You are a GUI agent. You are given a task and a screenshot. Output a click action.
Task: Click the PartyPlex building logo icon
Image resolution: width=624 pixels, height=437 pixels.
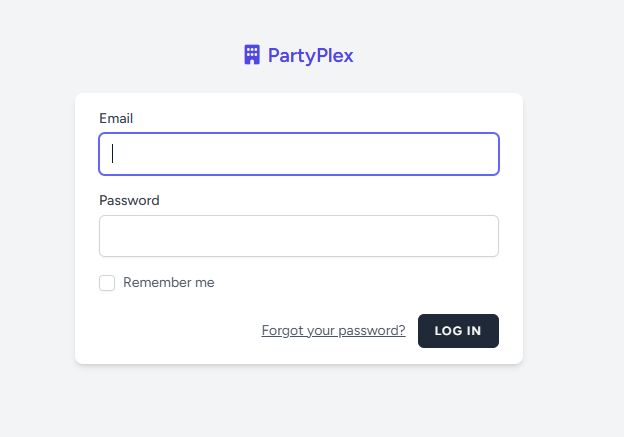[x=252, y=55]
